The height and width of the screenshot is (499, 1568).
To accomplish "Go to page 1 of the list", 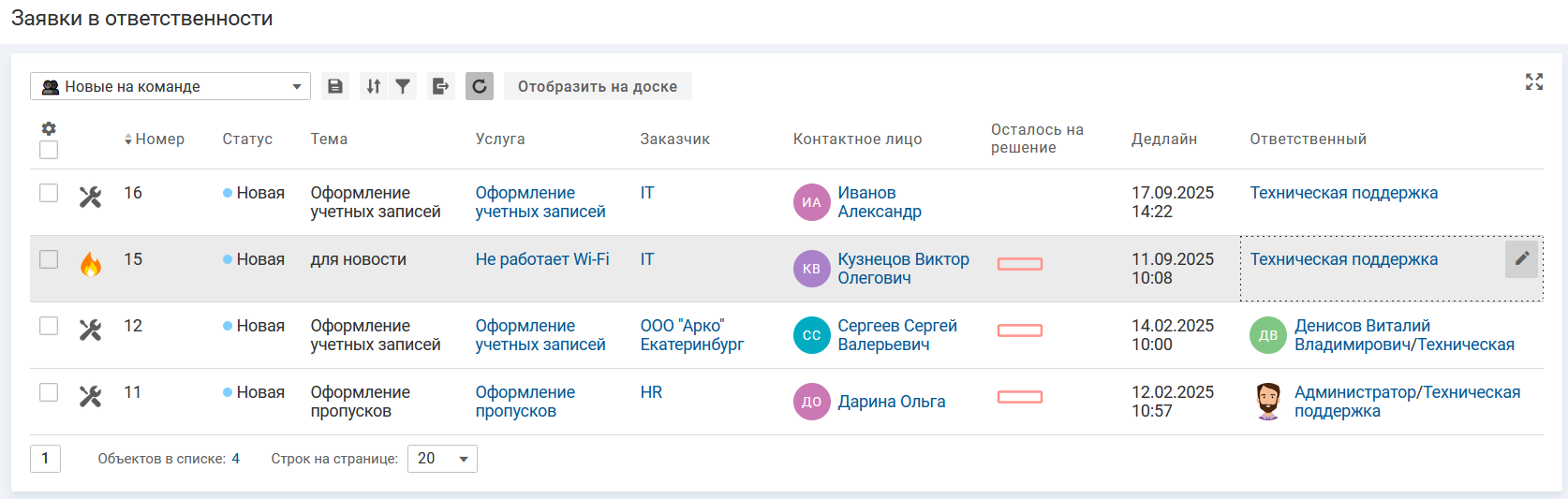I will [45, 459].
